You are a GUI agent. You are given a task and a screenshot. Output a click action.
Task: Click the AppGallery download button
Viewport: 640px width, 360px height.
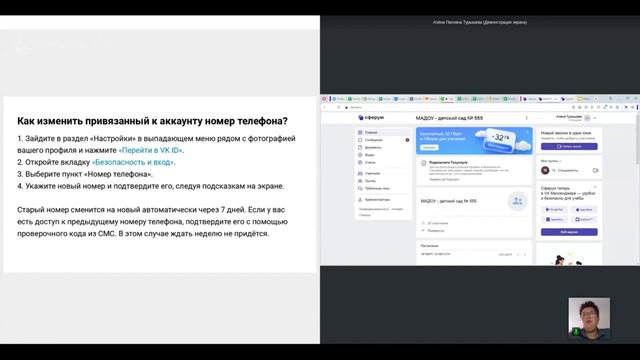pyautogui.click(x=554, y=220)
